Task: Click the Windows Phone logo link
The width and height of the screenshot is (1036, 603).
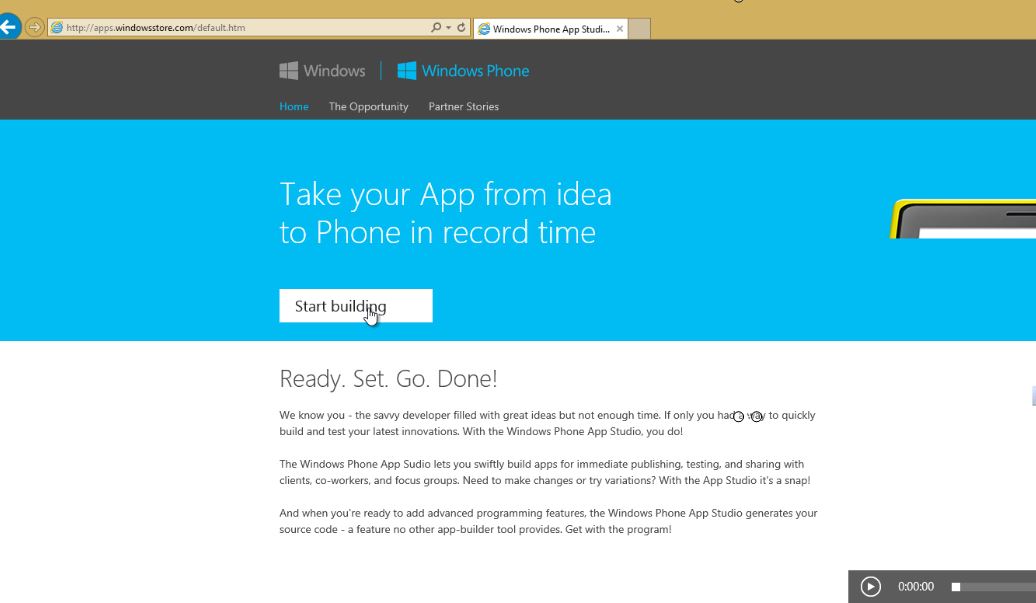Action: [463, 71]
